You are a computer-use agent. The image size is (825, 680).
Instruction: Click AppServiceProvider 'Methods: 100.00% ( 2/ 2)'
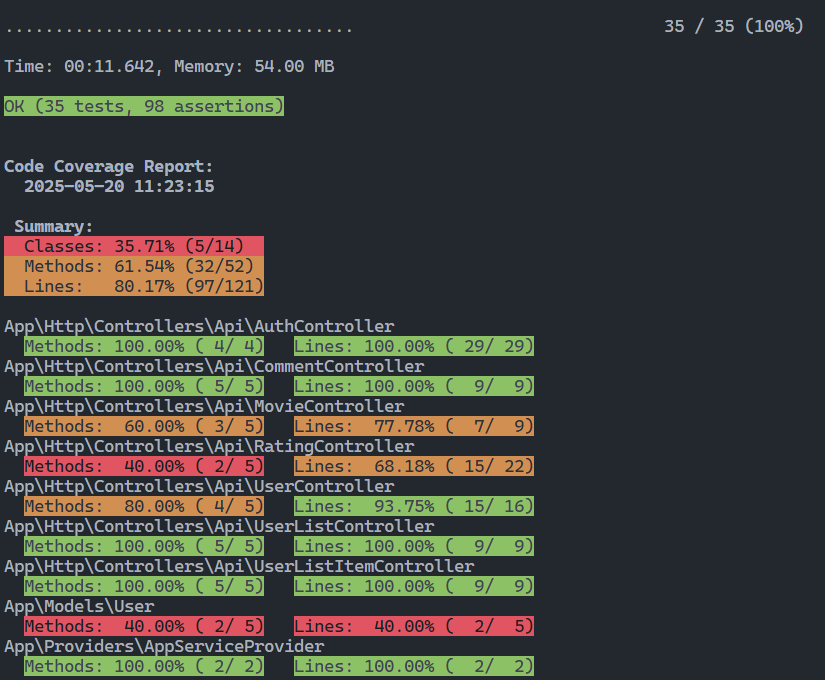tap(144, 666)
